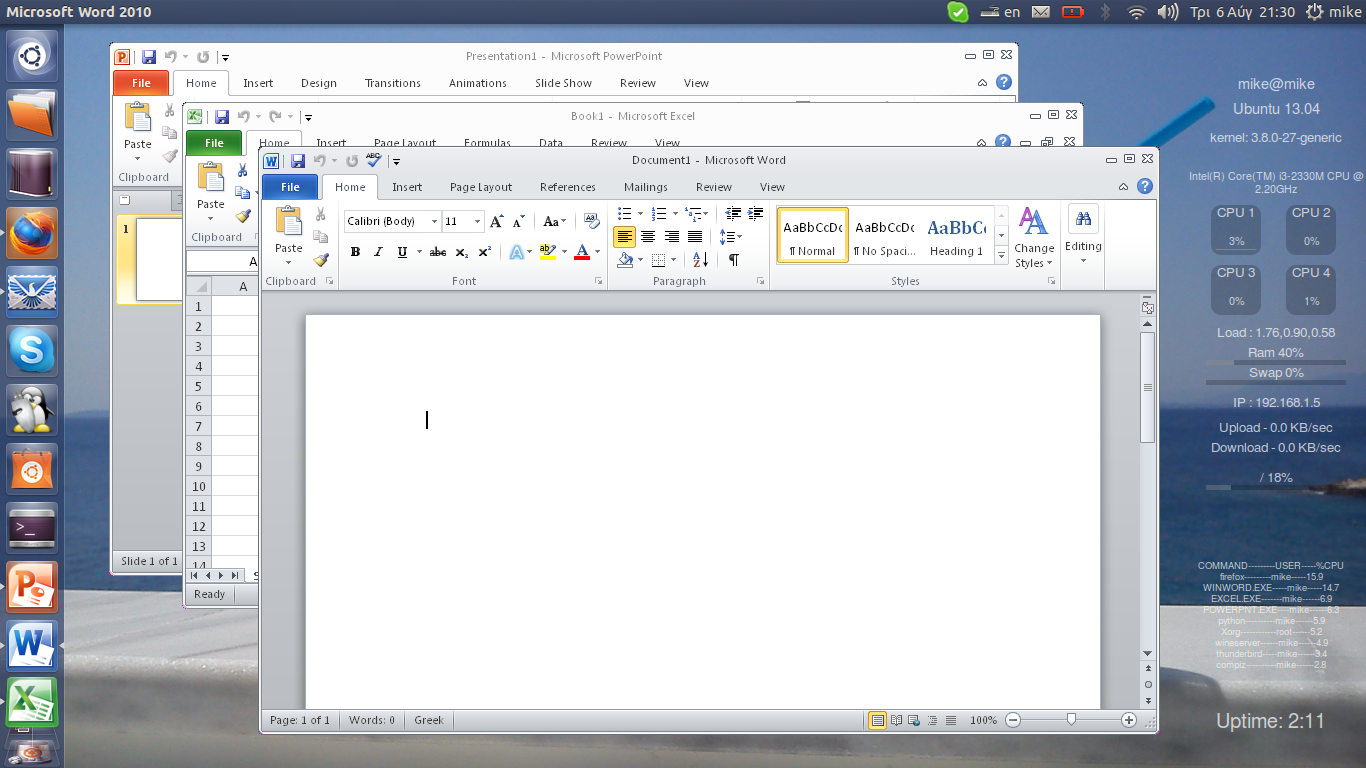Click the Page: 1 of 1 status indicator
This screenshot has width=1366, height=768.
pos(300,720)
